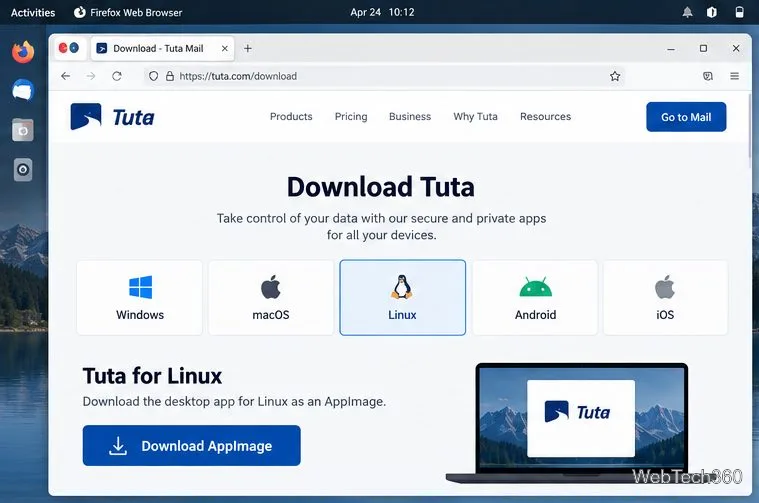Click the Go to Mail button
Viewport: 759px width, 503px height.
(x=686, y=117)
